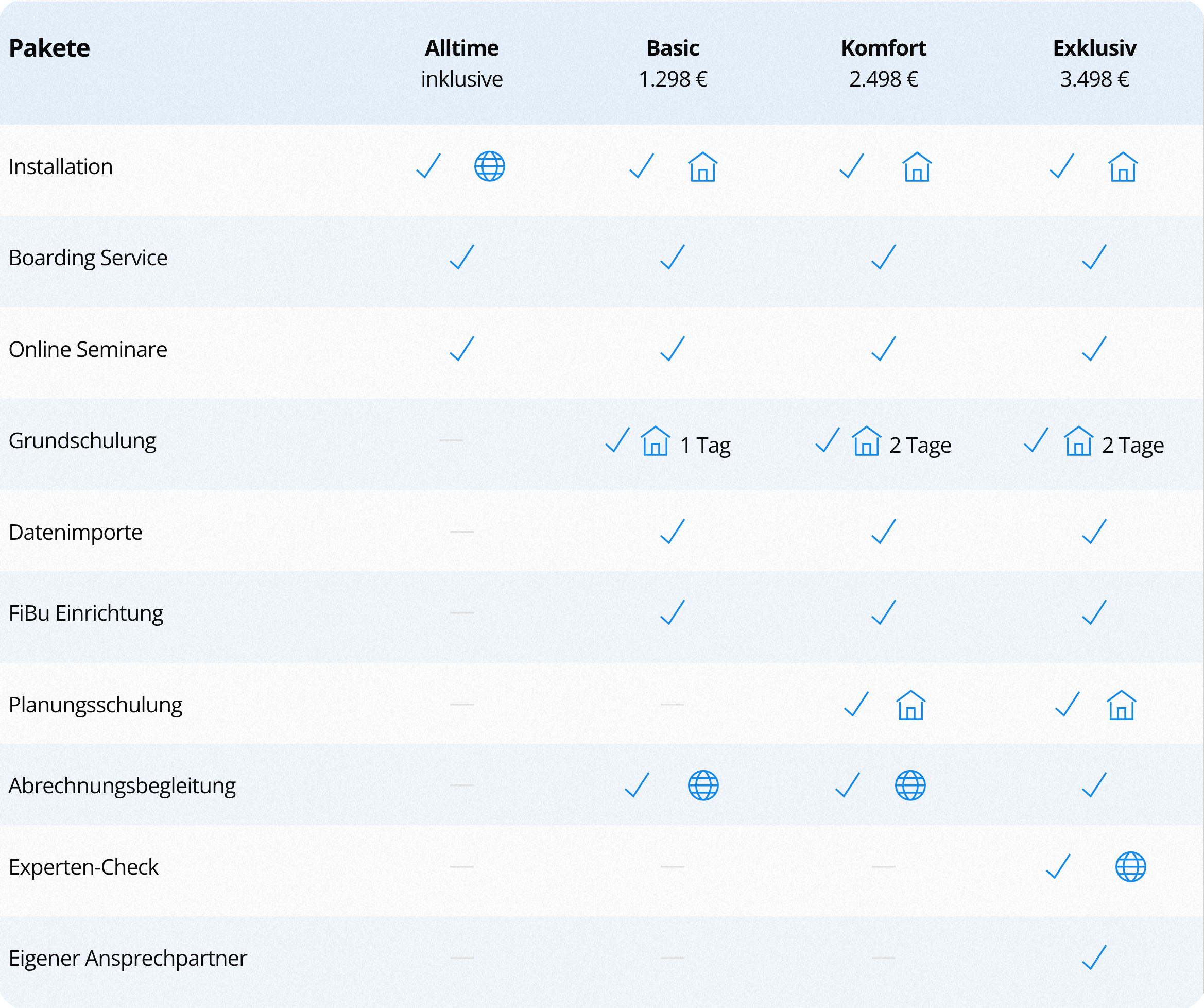
Task: Click the Alltime checkmark for Boarding Service
Action: click(461, 257)
